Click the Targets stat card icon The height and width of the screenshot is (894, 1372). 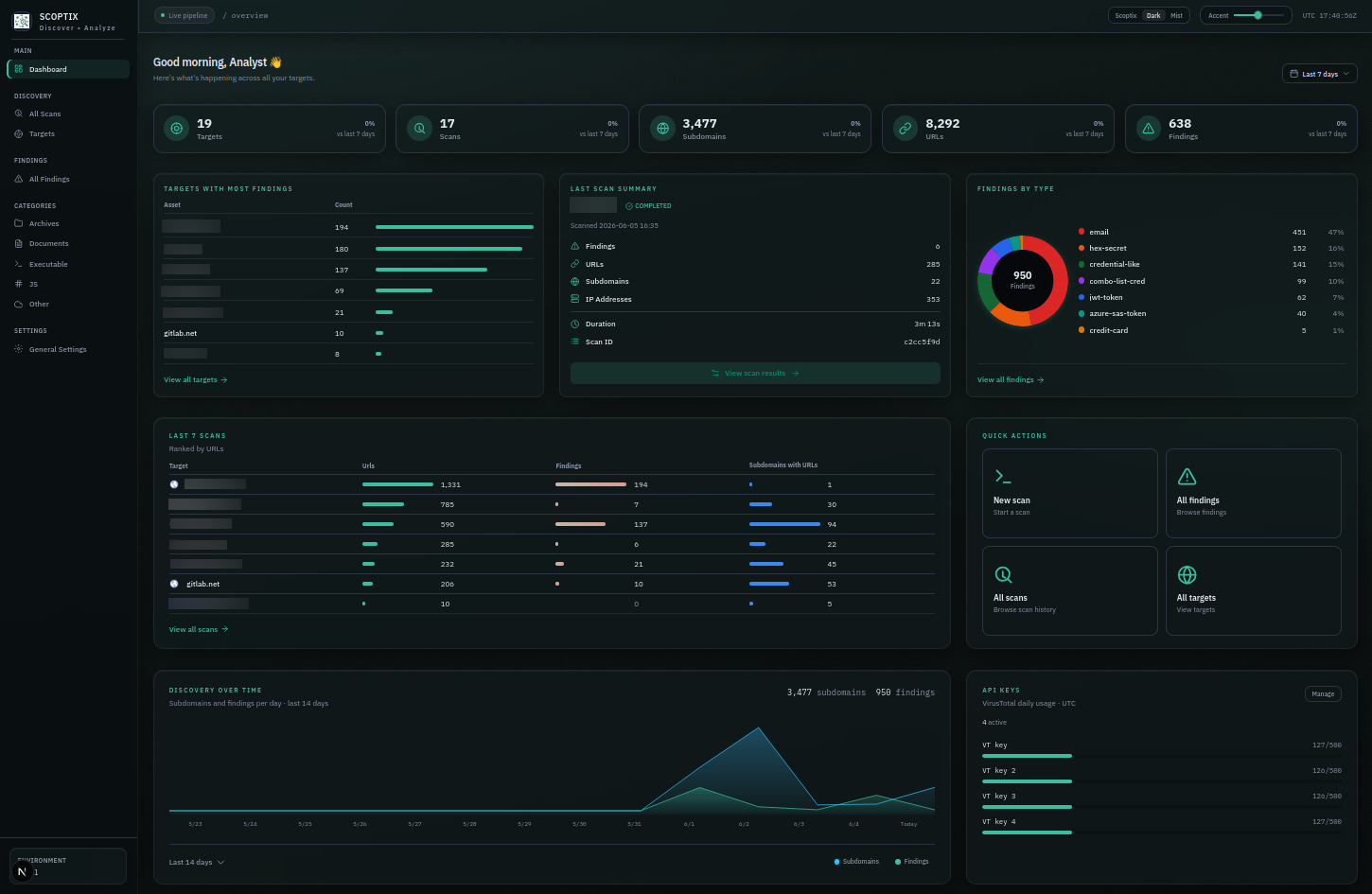point(176,129)
